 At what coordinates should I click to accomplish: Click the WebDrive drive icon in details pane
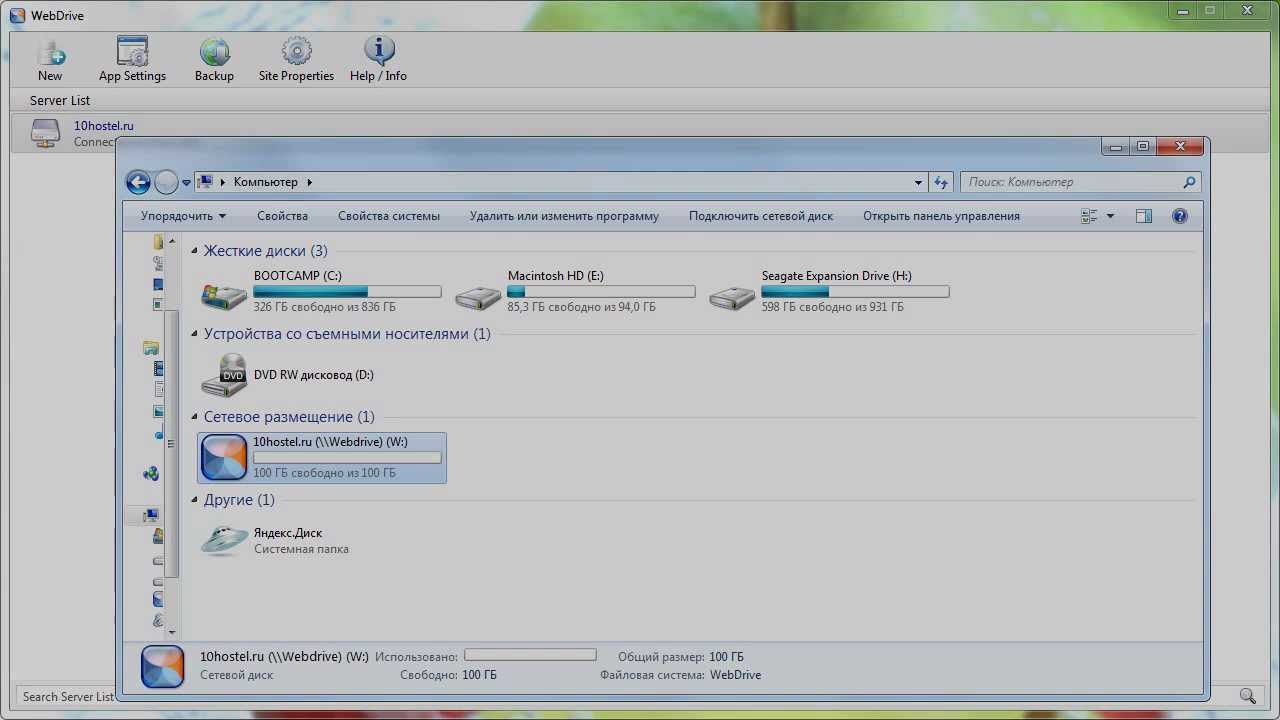163,667
